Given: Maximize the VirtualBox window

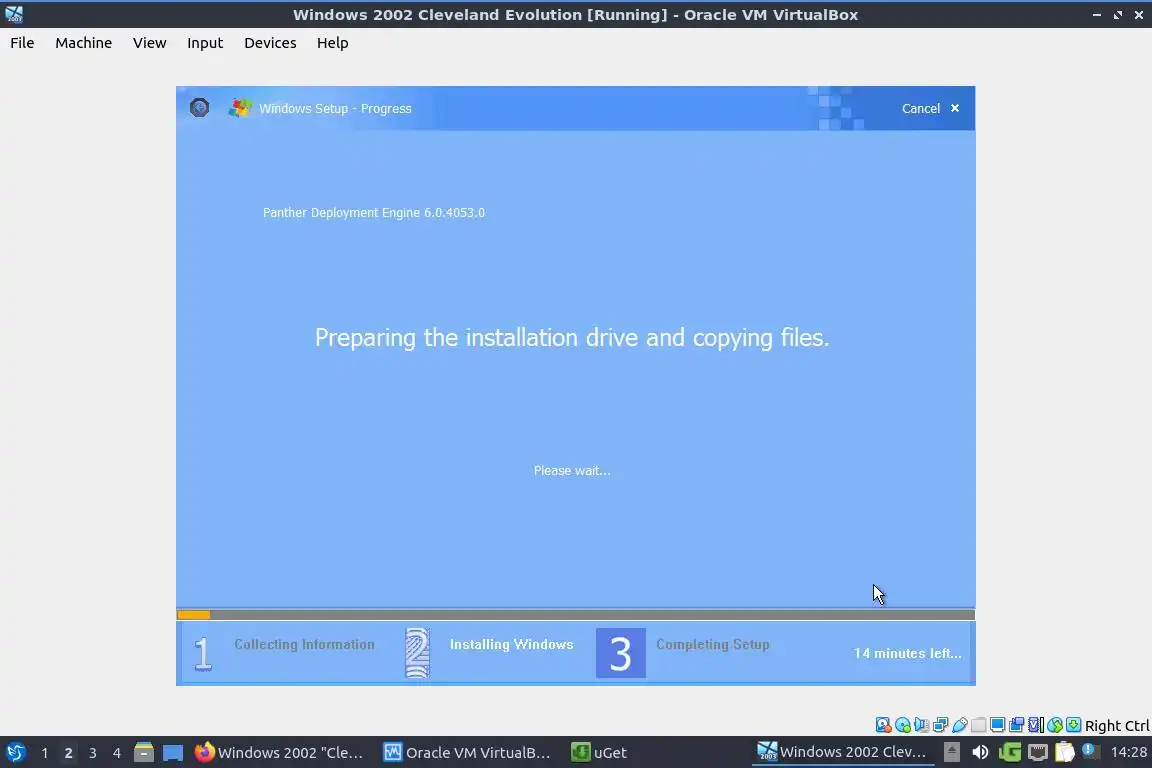Looking at the screenshot, I should (x=1117, y=15).
